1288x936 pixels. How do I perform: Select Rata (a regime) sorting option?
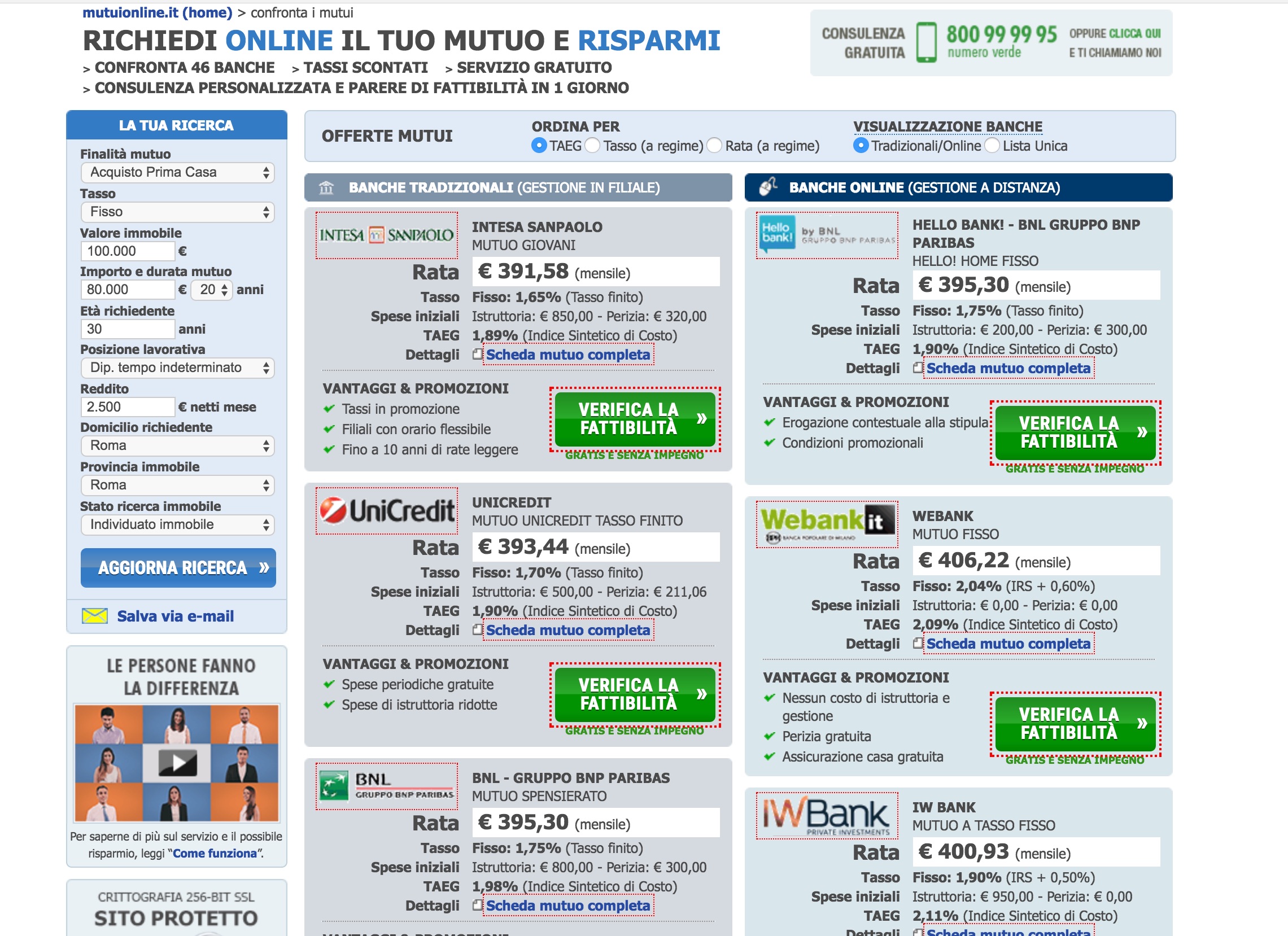point(714,146)
